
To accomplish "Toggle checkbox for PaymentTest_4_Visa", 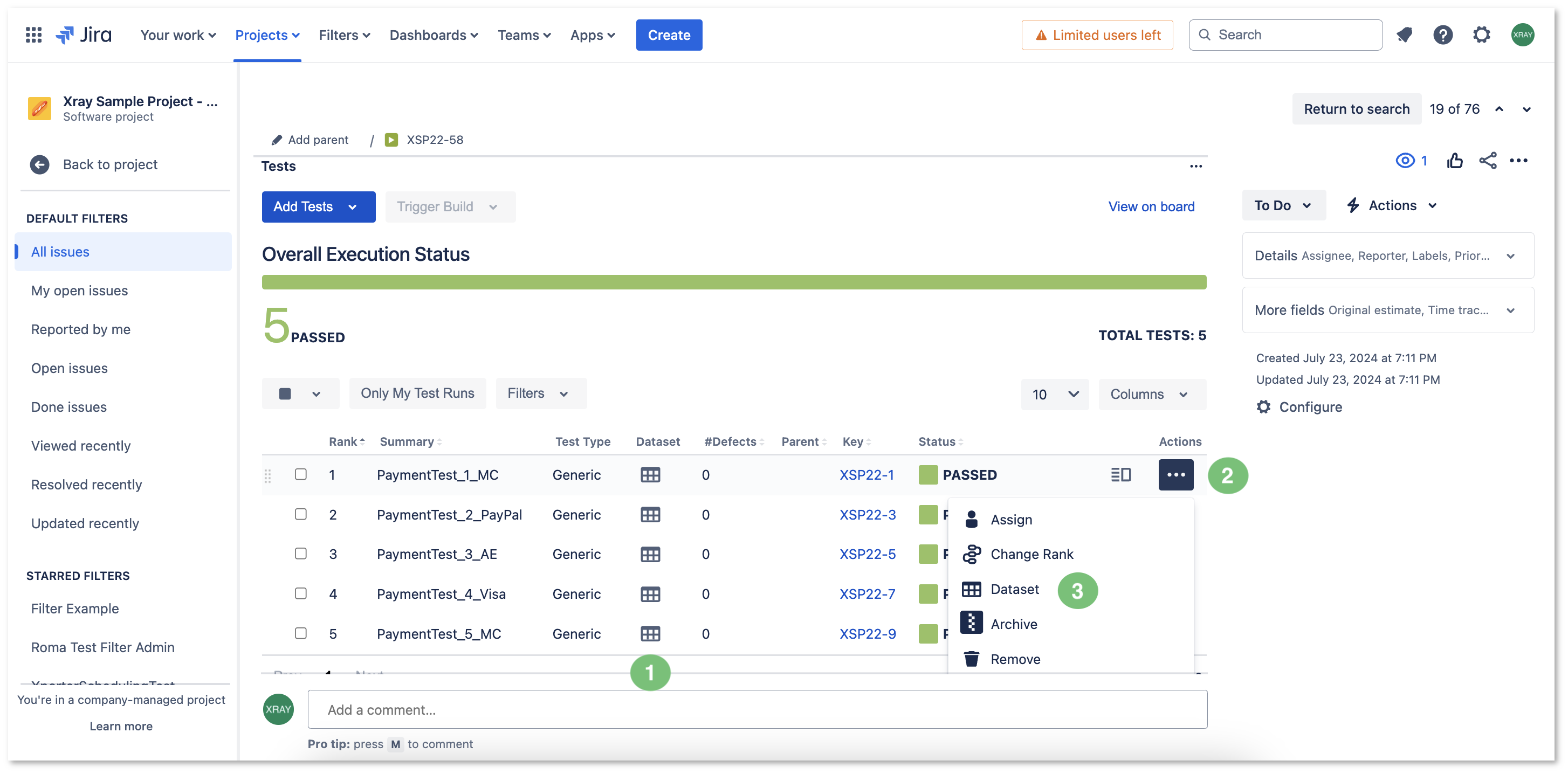I will coord(301,593).
